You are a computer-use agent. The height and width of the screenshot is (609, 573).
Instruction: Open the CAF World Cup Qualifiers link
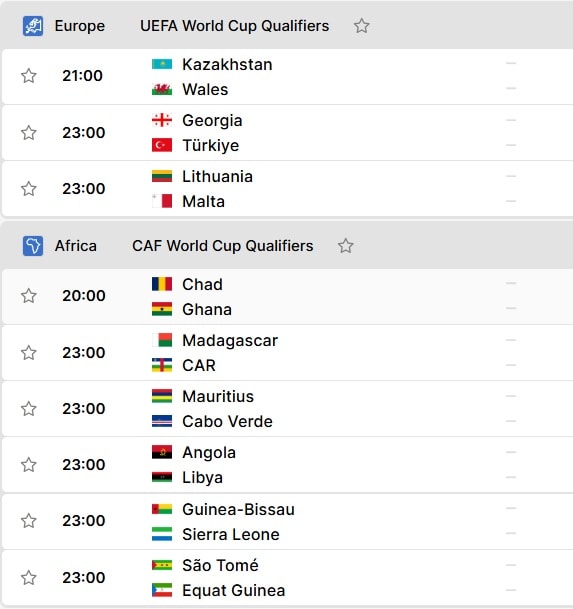pos(223,246)
